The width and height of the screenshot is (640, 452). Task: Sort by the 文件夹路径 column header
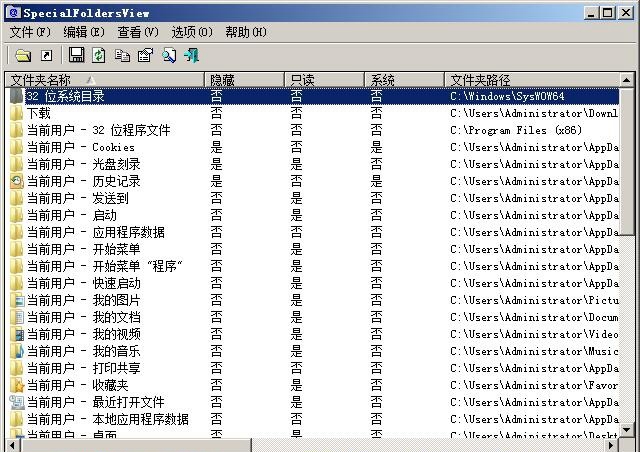coord(532,80)
